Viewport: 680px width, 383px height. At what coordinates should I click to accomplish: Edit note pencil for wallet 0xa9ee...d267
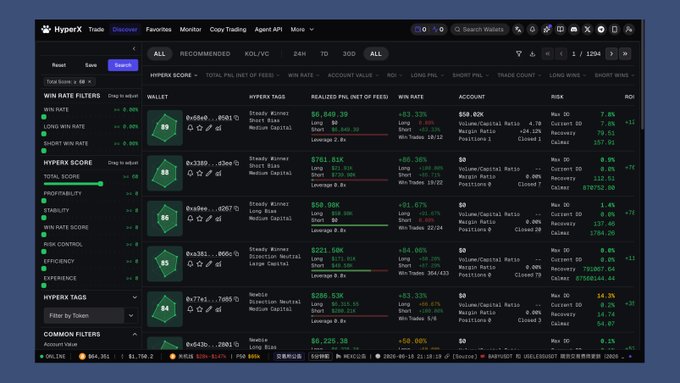coord(209,219)
